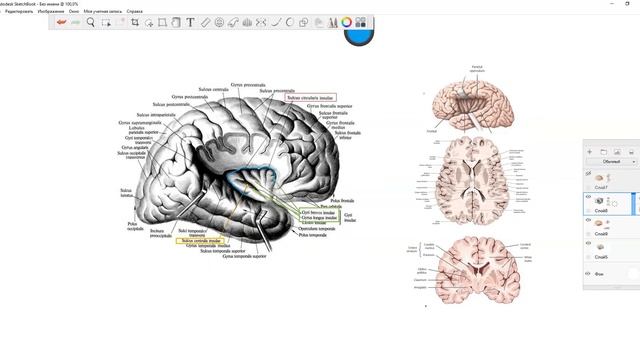
Task: Enable Predictive Stroke
Action: point(289,22)
